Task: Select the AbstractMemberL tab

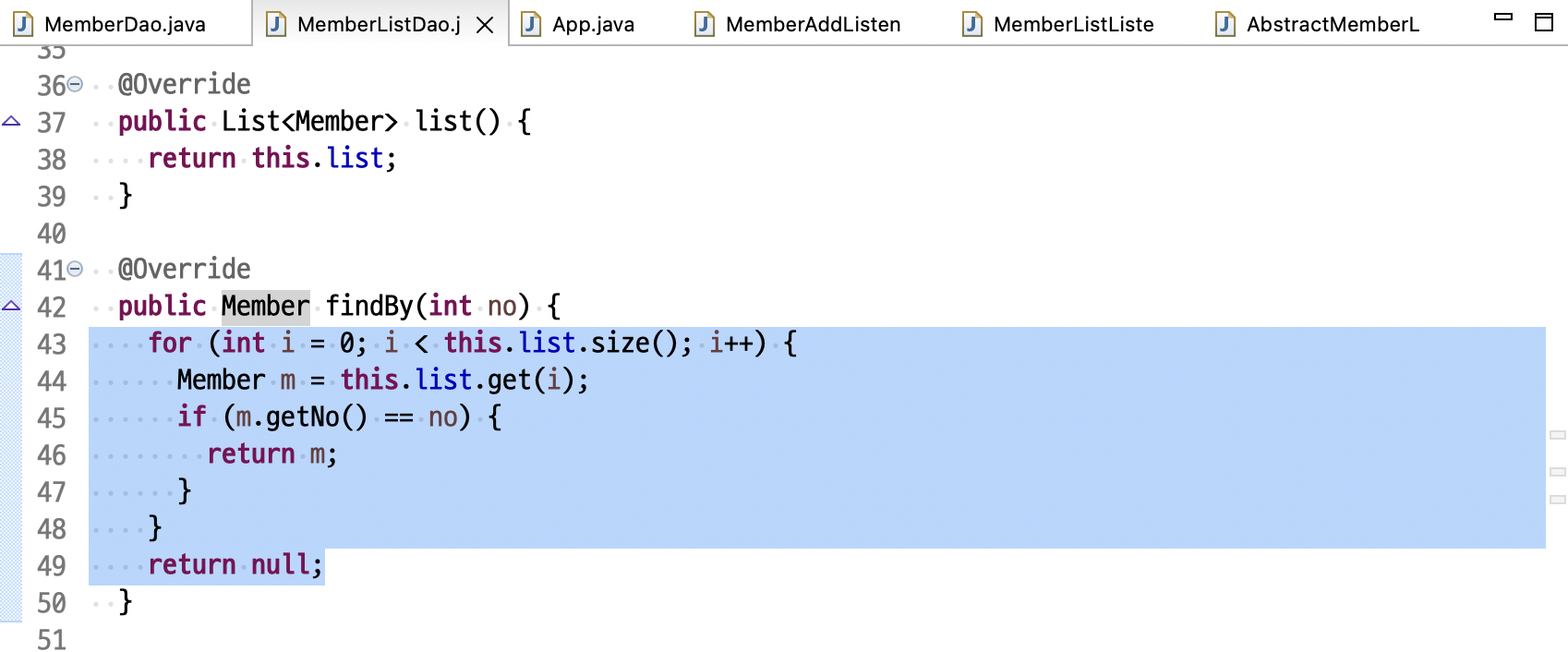Action: pos(1333,24)
